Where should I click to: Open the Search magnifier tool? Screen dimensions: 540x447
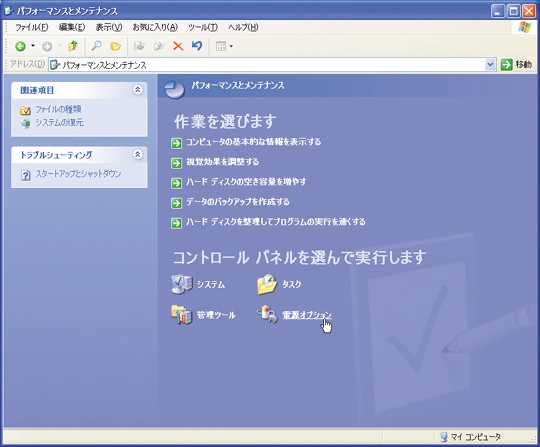[x=96, y=46]
